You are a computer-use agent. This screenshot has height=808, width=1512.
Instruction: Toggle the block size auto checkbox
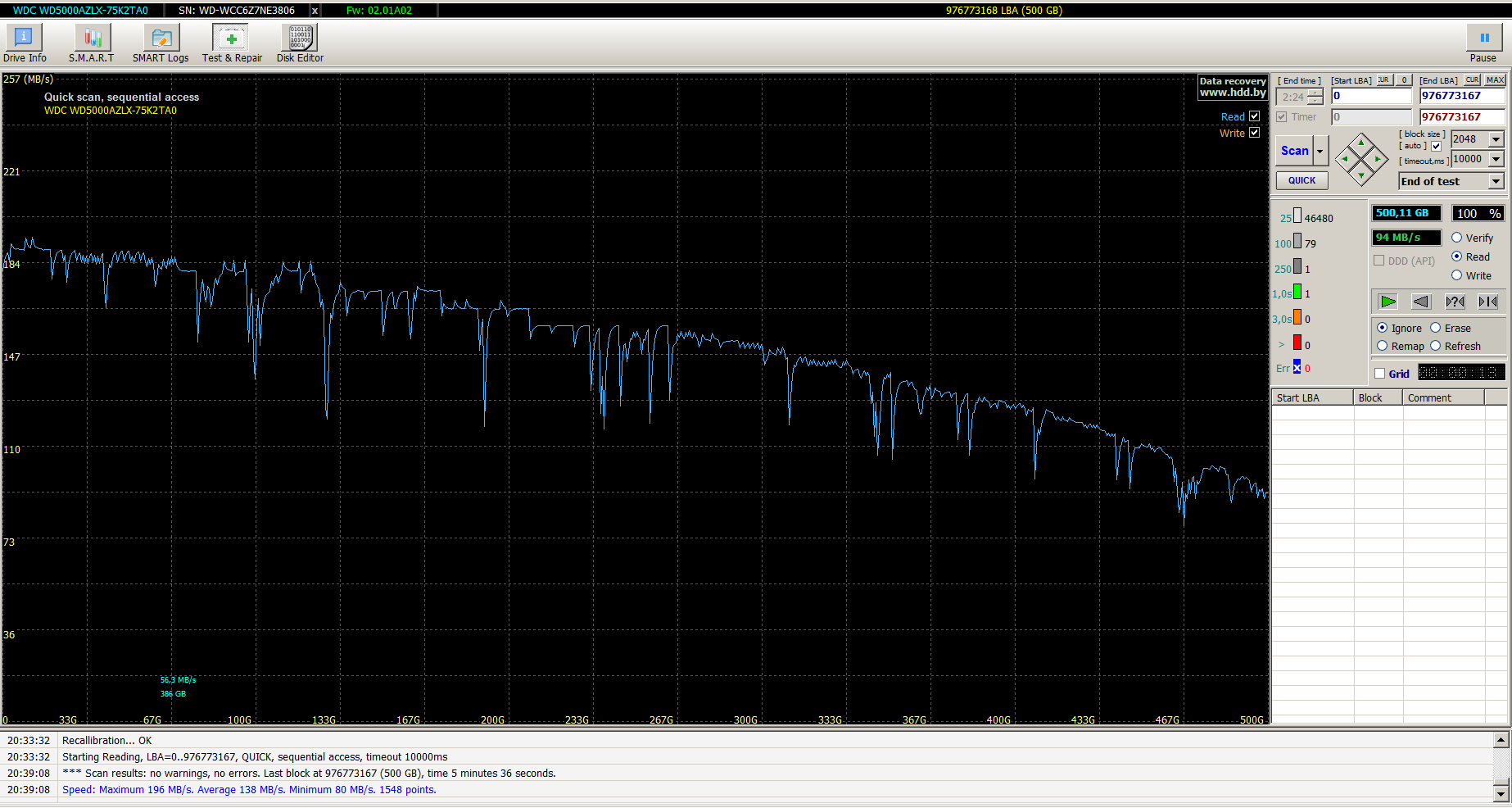coord(1436,146)
